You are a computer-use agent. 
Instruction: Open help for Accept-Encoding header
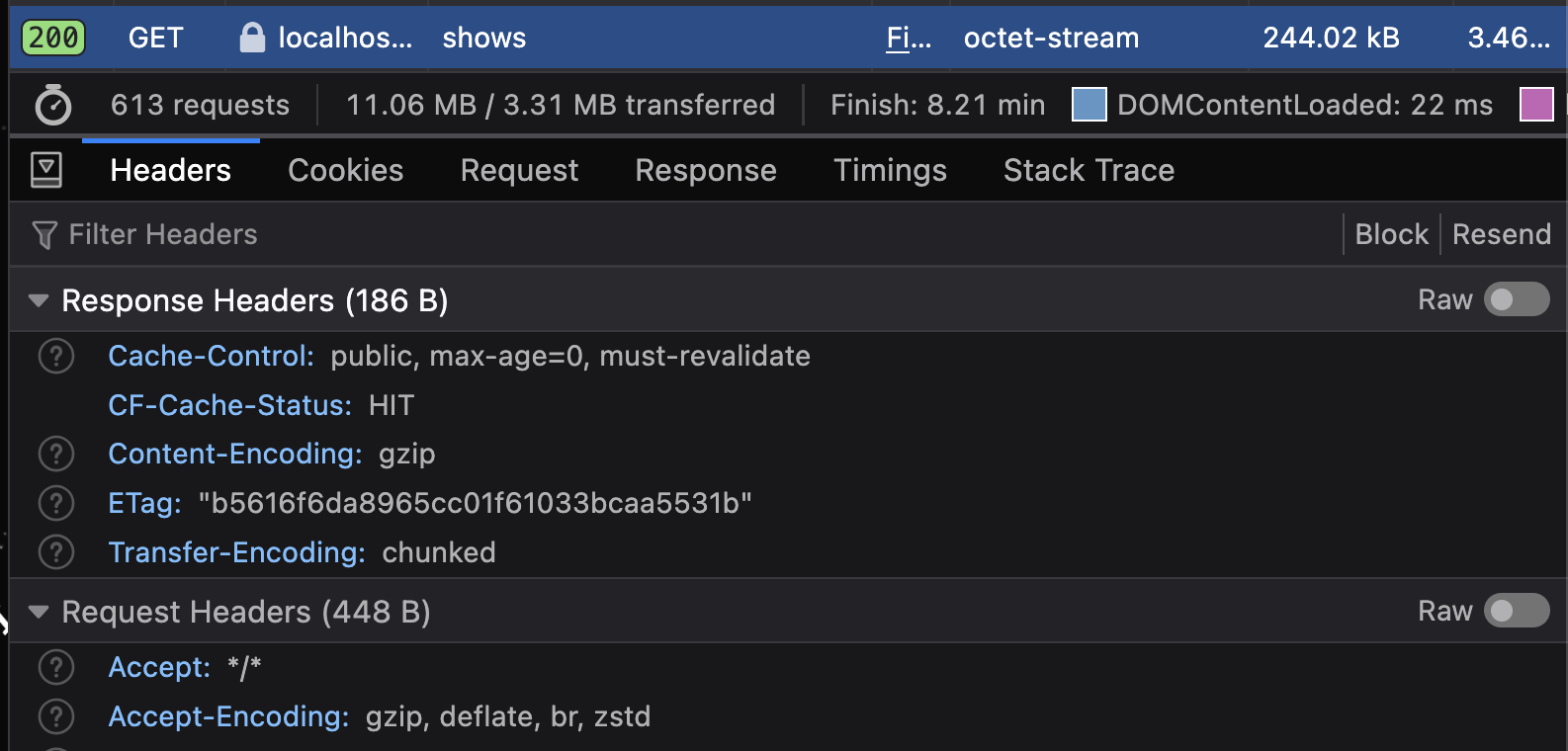tap(56, 716)
